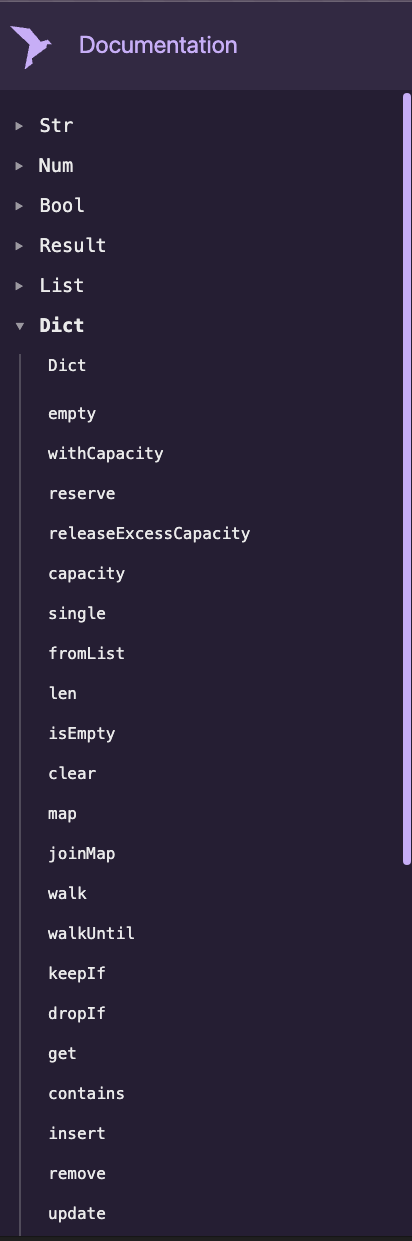The height and width of the screenshot is (1241, 412).
Task: Select the fromList entry
Action: 86,653
